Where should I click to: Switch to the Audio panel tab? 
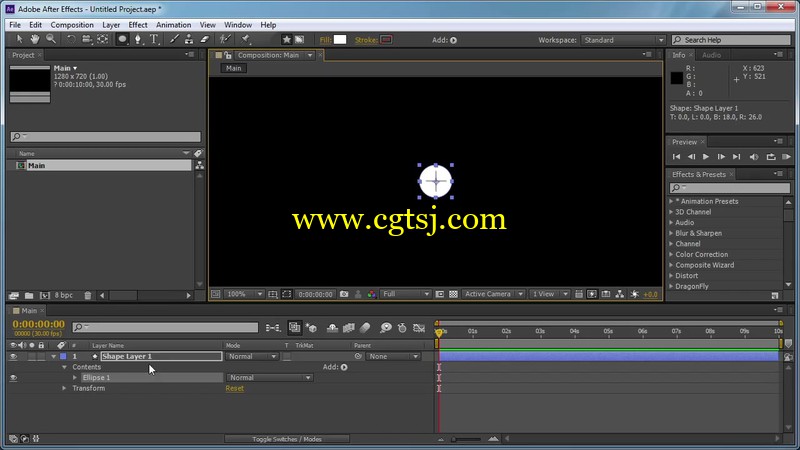711,55
